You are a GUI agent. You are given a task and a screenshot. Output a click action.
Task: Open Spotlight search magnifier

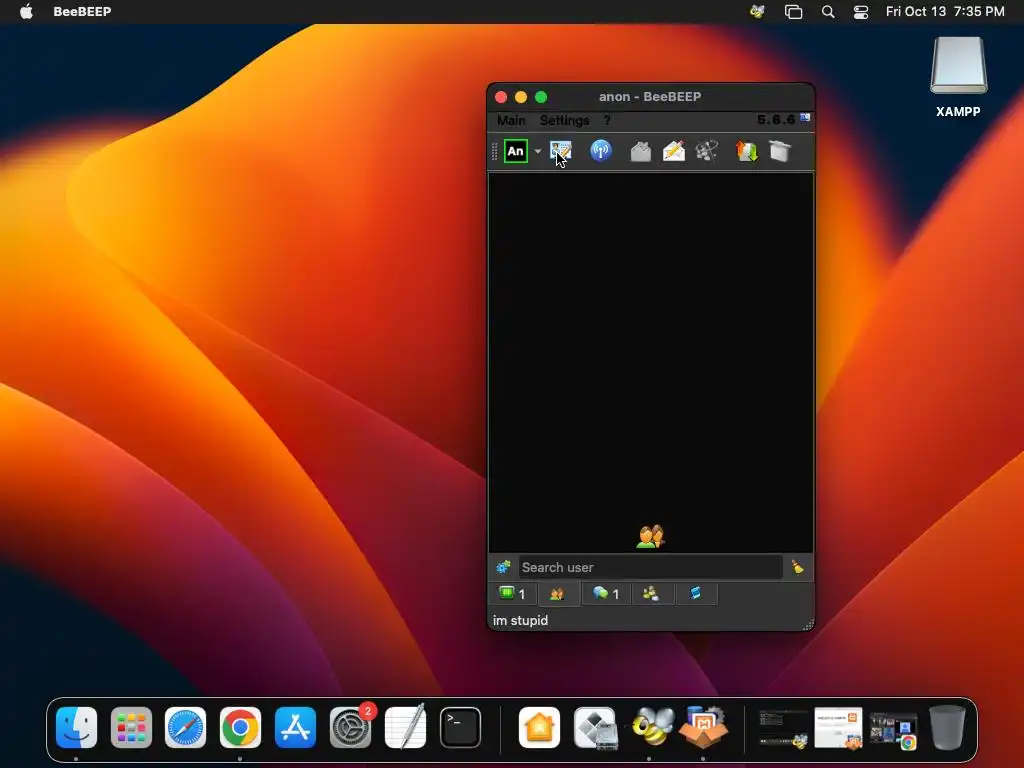[827, 11]
